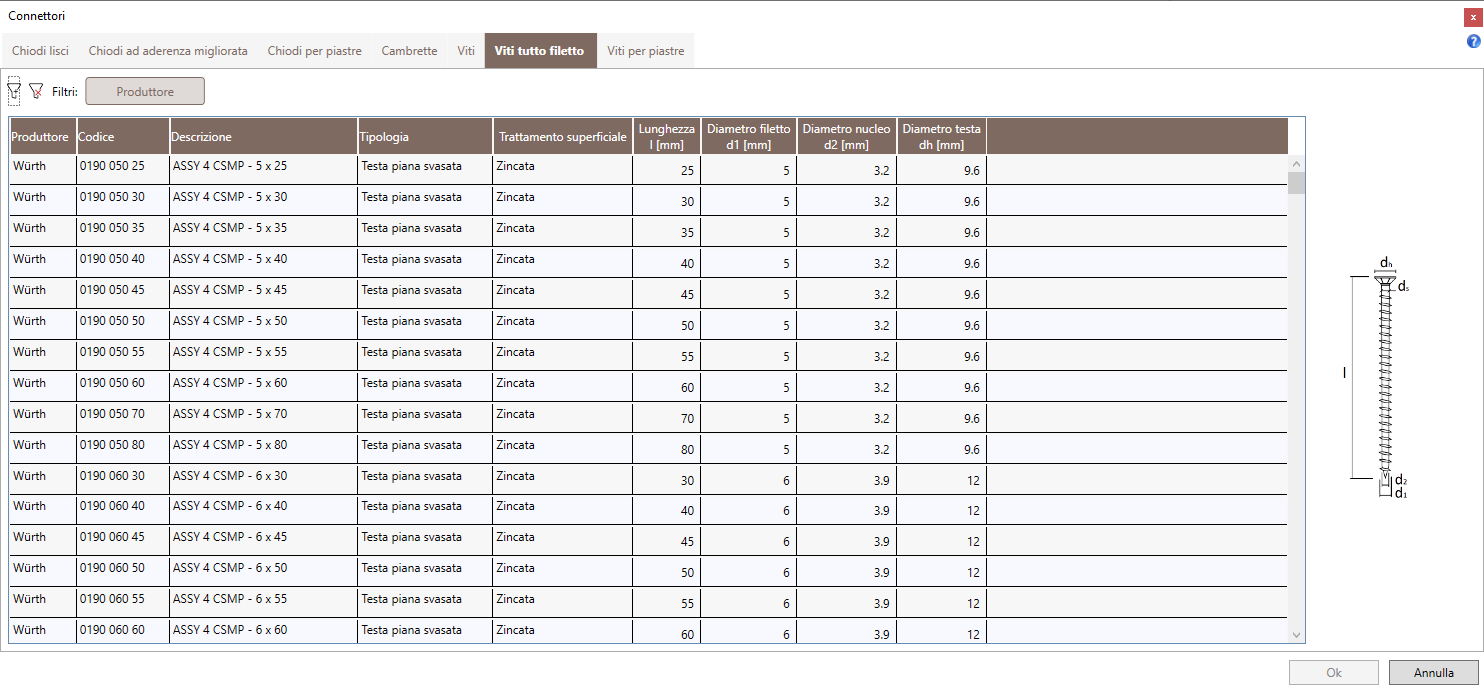Click the Tipologia column header
The image size is (1484, 692).
425,136
